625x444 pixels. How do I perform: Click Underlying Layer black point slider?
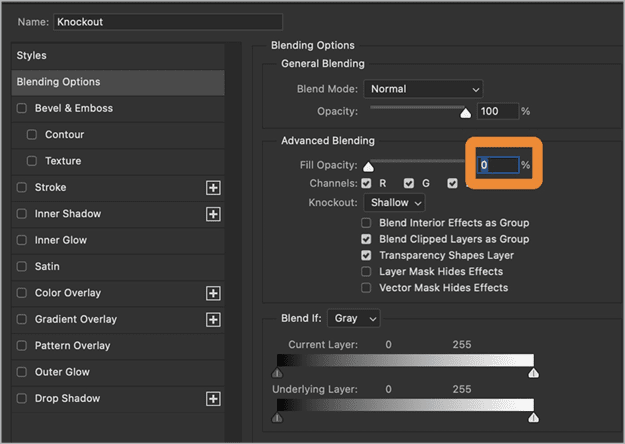pyautogui.click(x=277, y=418)
